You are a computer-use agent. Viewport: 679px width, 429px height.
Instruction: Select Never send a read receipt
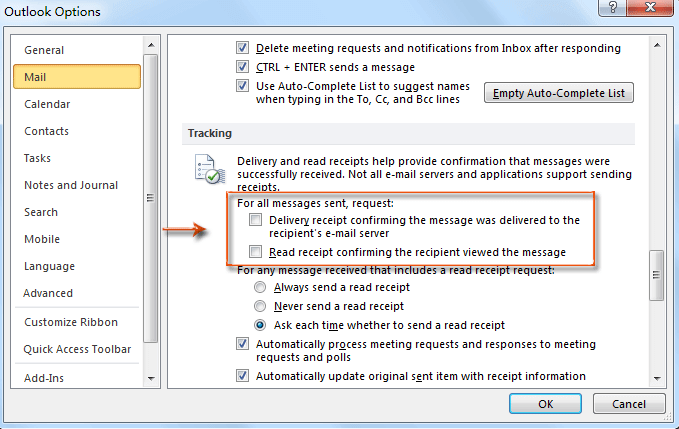(260, 306)
